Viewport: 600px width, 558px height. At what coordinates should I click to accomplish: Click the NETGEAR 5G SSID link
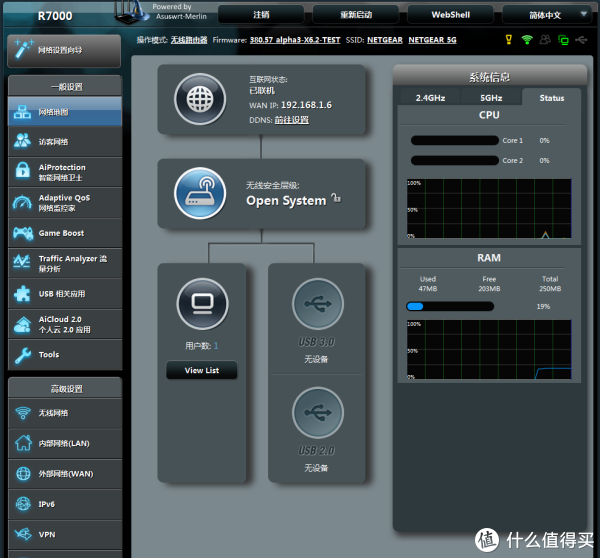coord(432,40)
